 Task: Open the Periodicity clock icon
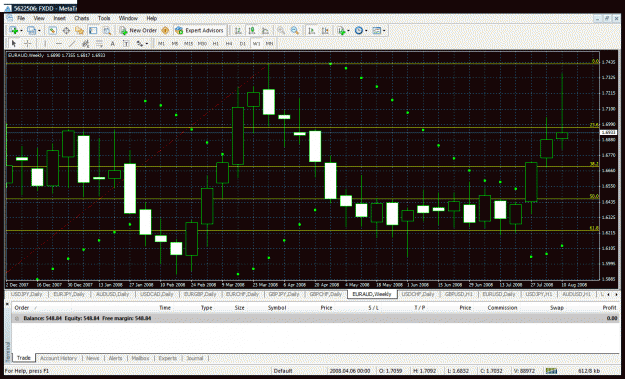[359, 30]
